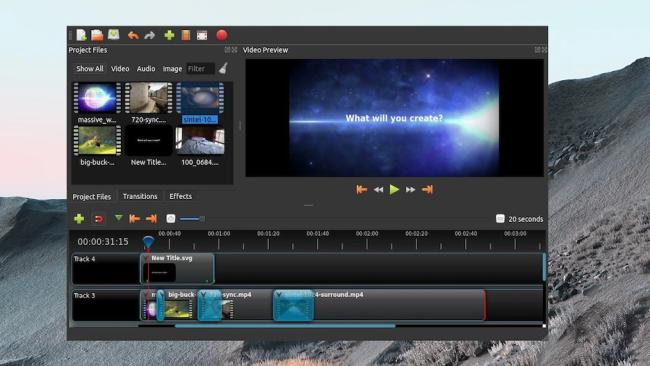
Task: Select the big-buck-... file thumbnail
Action: (x=97, y=141)
